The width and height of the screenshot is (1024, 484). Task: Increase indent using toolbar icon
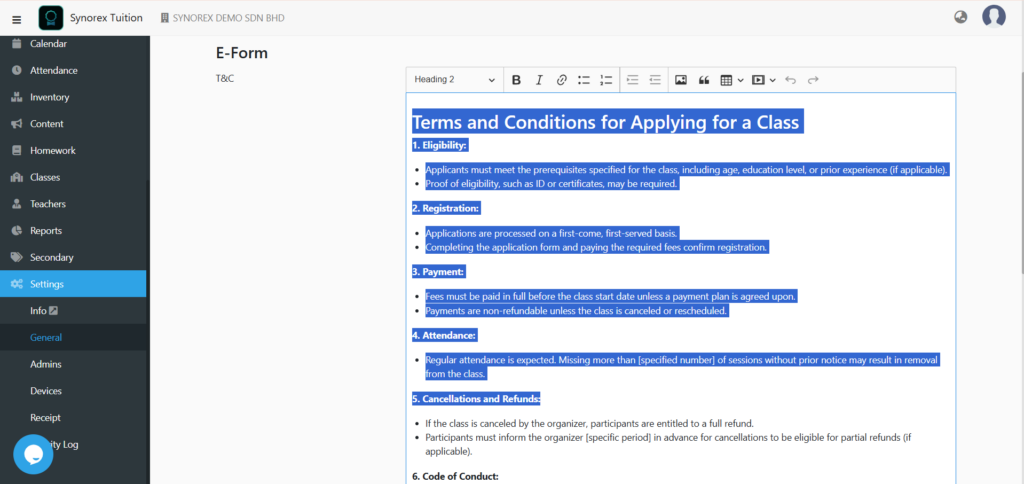click(632, 80)
